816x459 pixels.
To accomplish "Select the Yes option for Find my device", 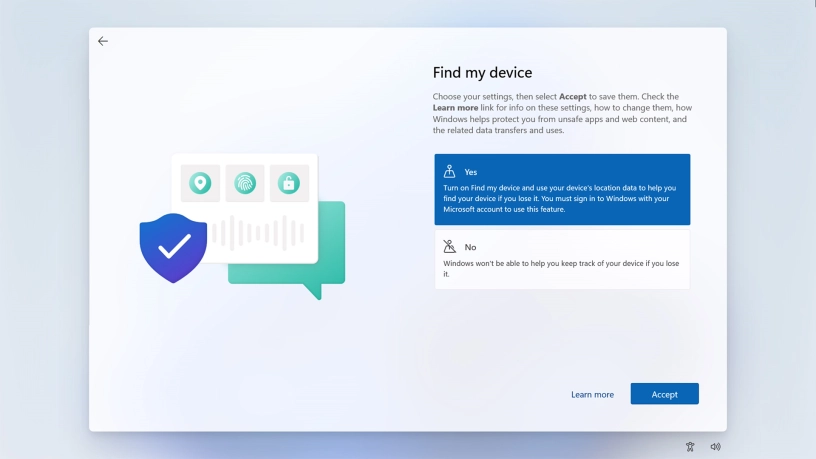I will point(562,189).
